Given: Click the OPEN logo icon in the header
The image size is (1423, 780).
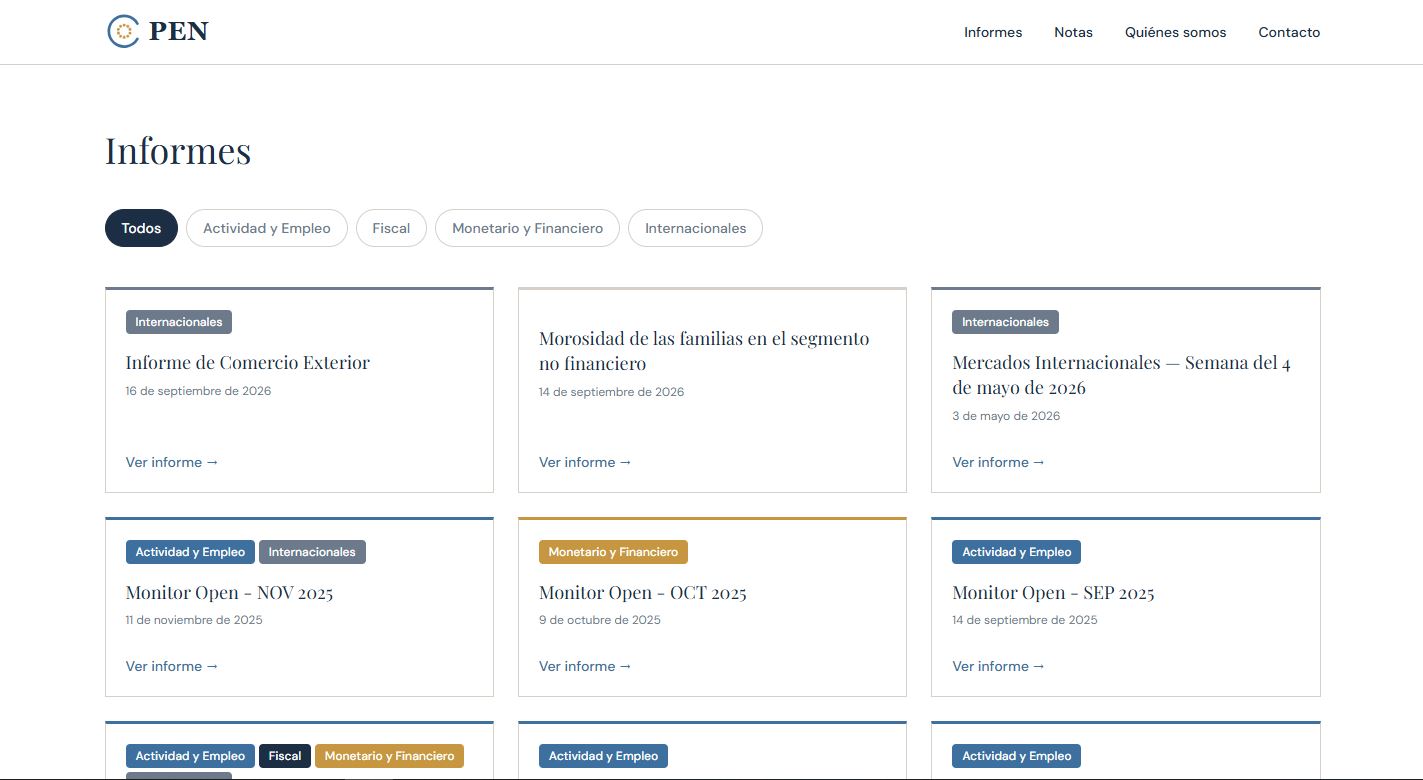Looking at the screenshot, I should 123,31.
